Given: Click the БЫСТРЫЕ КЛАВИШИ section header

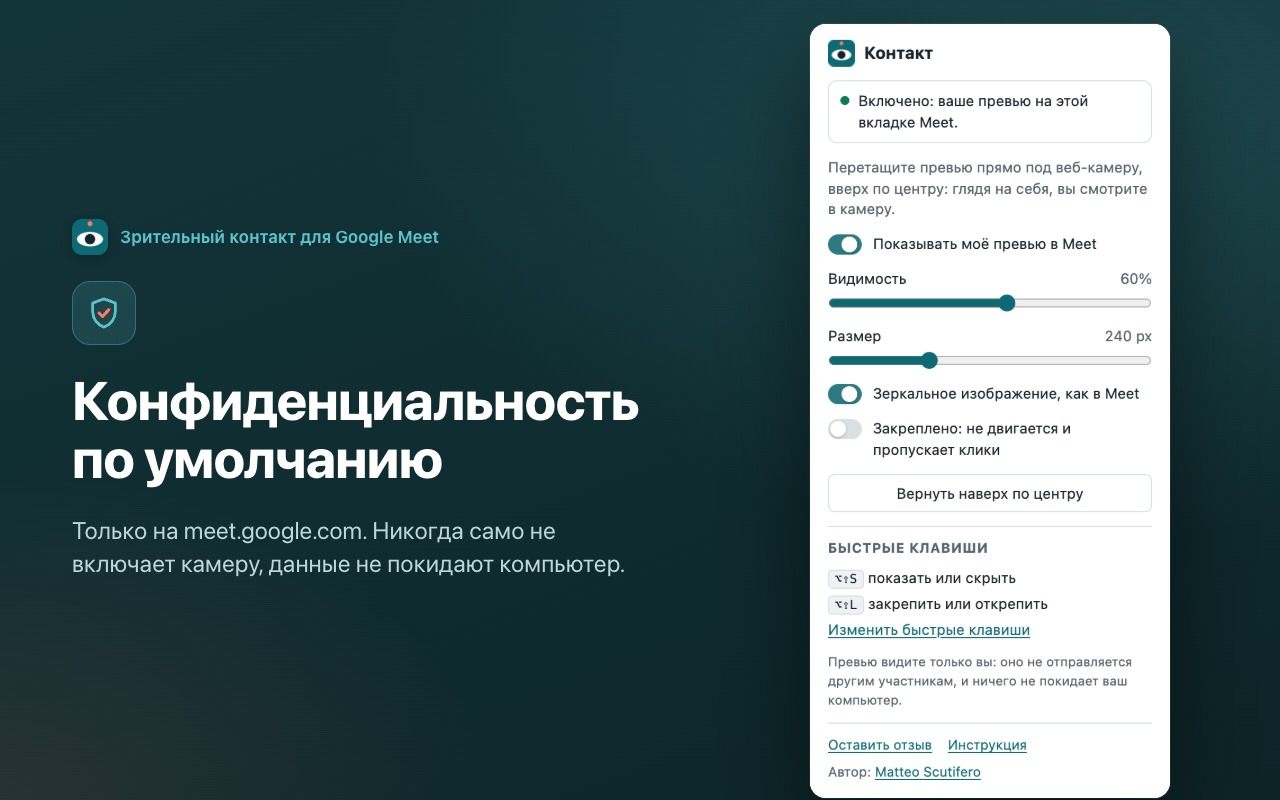Looking at the screenshot, I should tap(908, 548).
